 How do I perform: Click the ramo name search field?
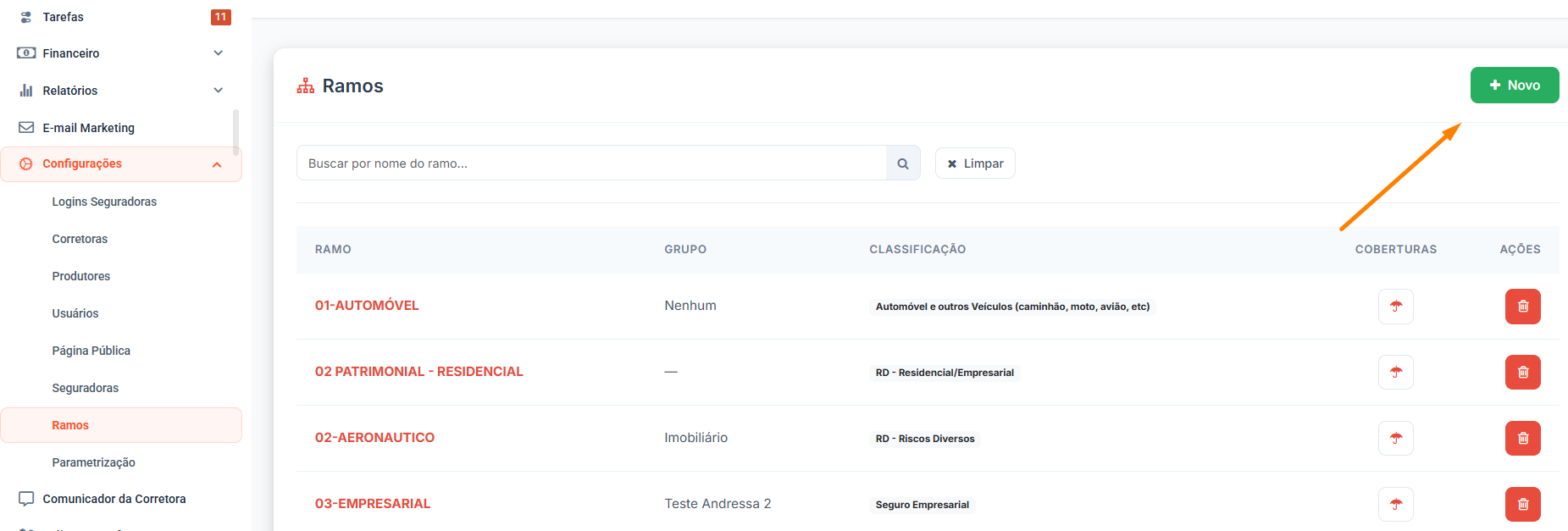point(591,163)
